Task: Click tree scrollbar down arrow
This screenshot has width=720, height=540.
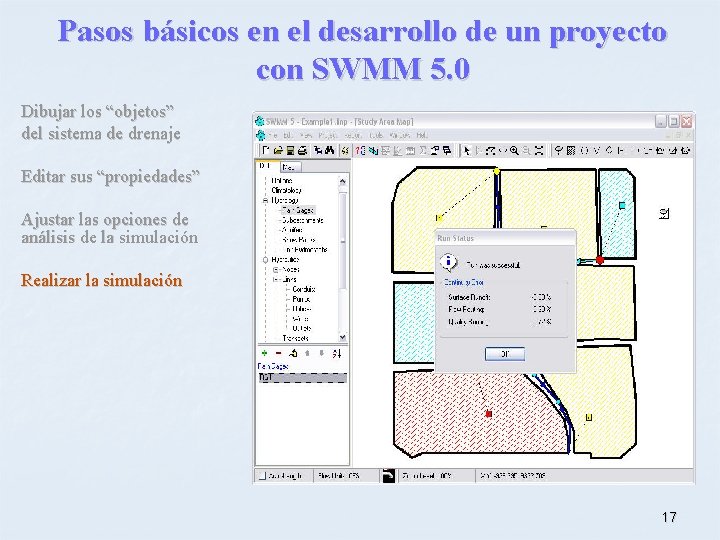Action: coord(343,338)
